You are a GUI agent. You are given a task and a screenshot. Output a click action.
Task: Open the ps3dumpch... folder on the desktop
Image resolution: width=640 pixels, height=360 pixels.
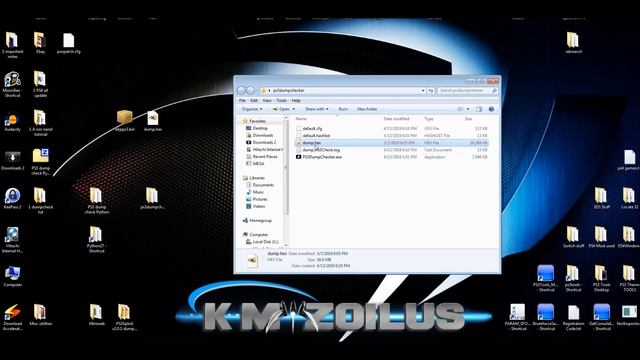click(152, 199)
